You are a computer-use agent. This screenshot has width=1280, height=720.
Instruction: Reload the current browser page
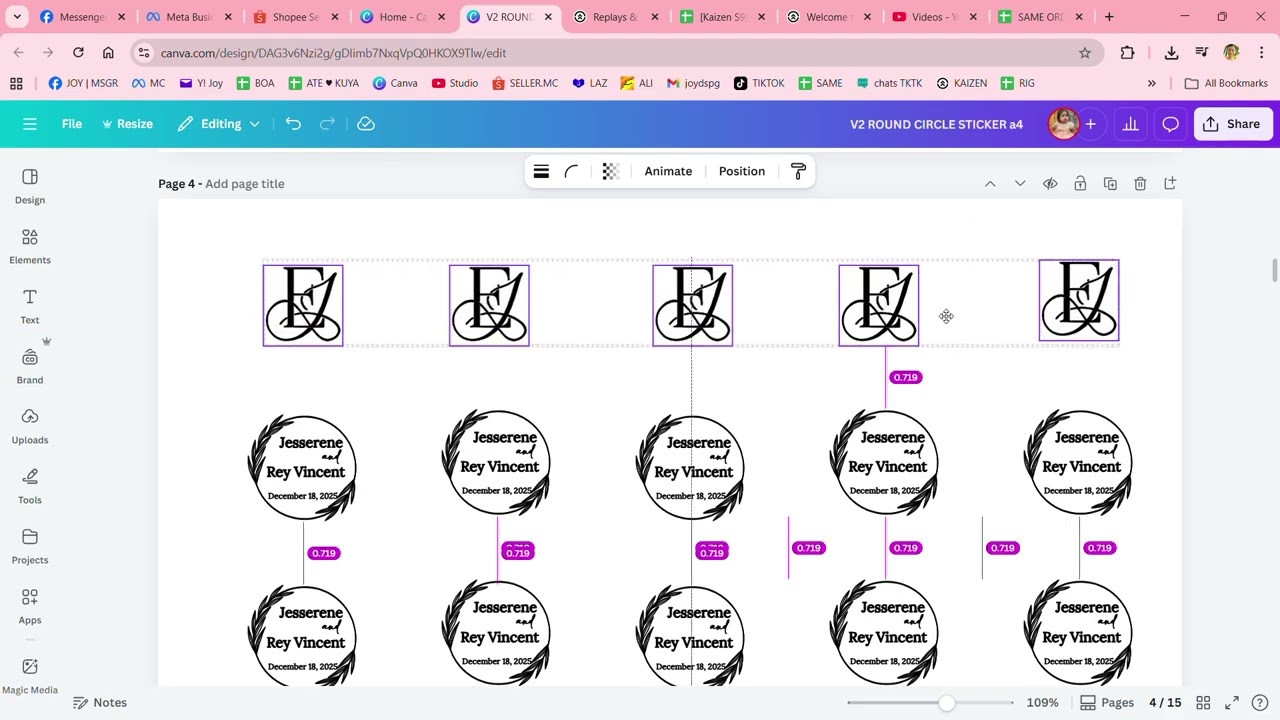point(78,53)
